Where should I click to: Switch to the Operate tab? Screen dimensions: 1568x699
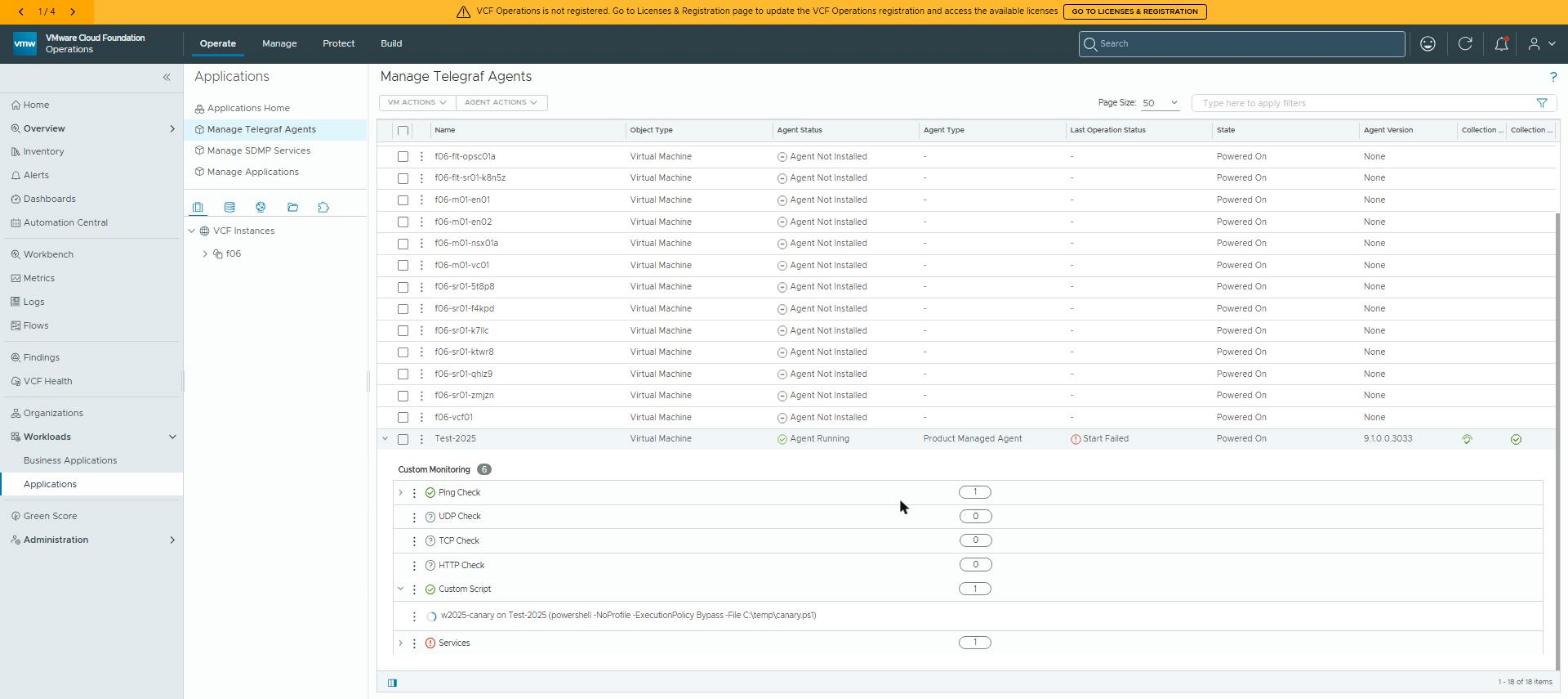[217, 44]
